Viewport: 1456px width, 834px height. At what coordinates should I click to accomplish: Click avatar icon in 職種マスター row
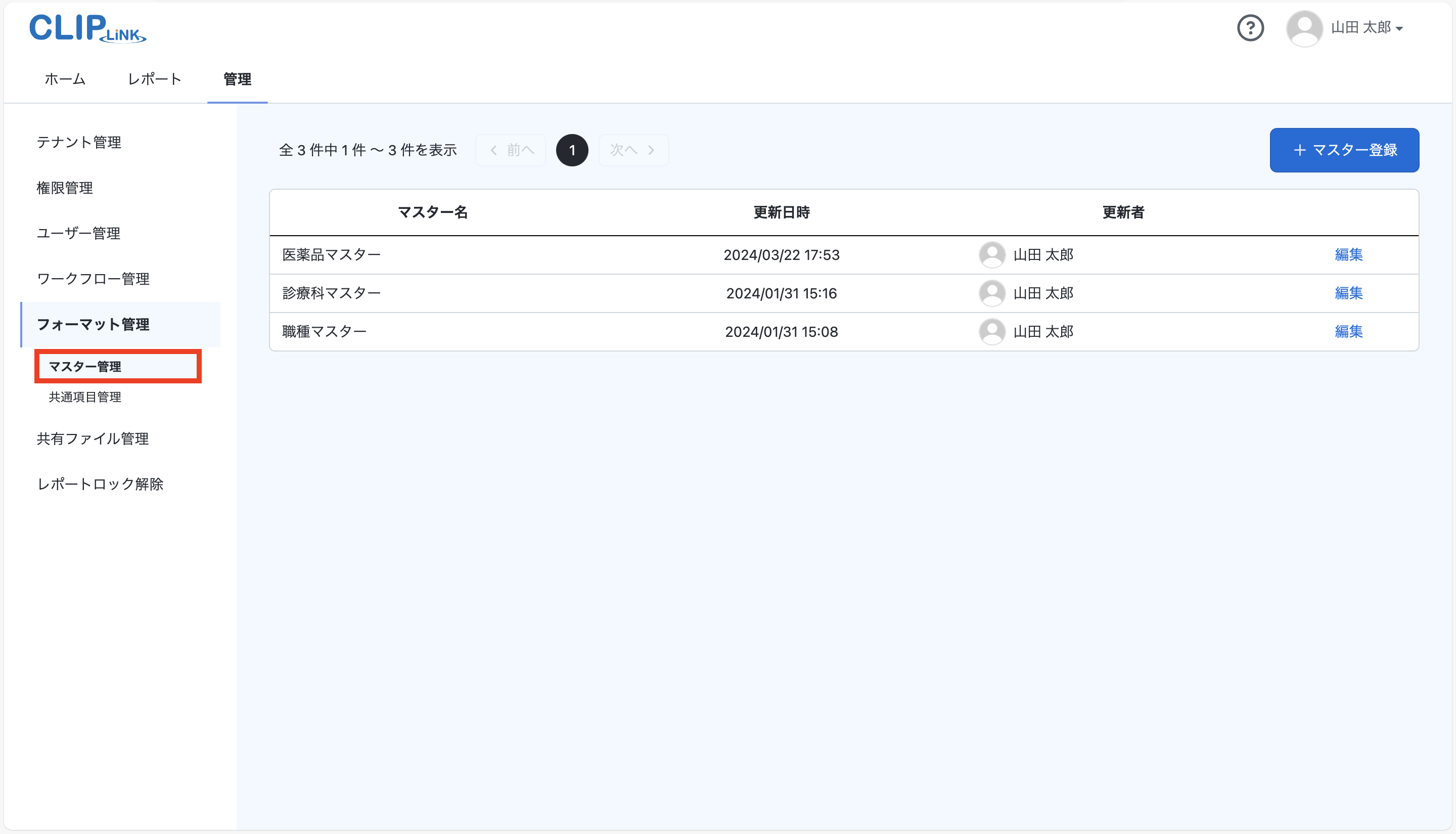992,332
